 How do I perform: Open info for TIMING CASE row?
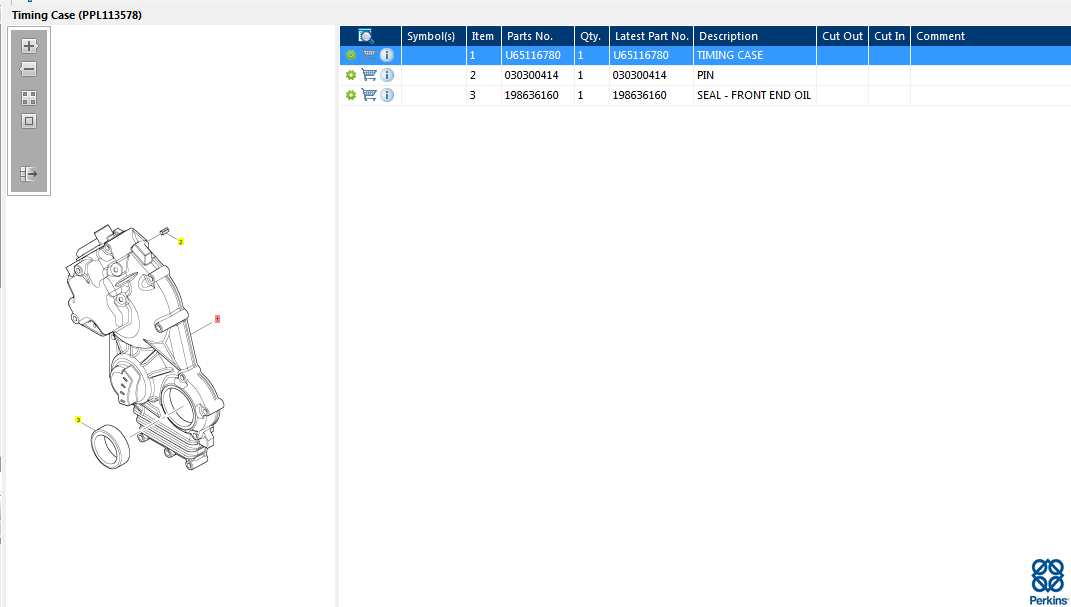click(387, 55)
